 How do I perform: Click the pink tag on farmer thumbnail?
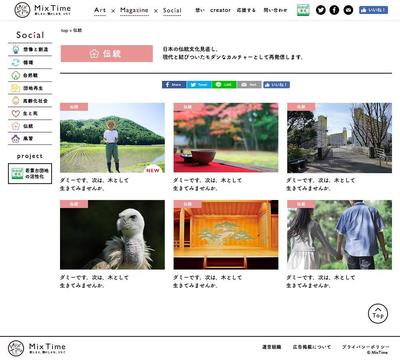pos(74,107)
